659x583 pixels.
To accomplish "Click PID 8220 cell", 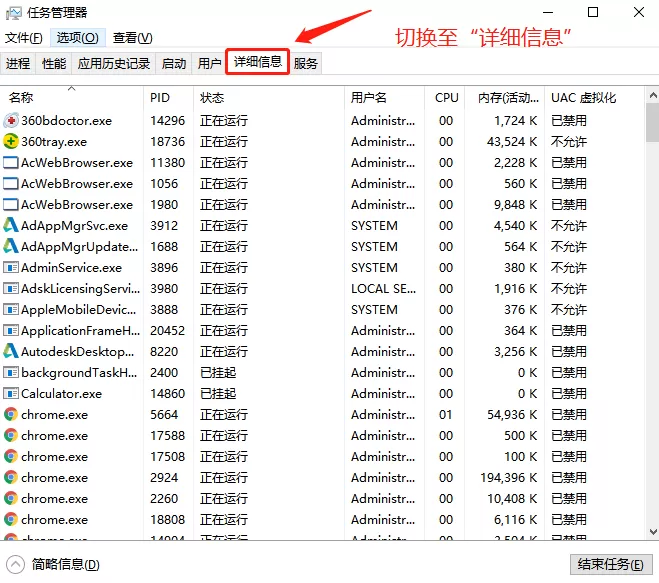I will [164, 352].
